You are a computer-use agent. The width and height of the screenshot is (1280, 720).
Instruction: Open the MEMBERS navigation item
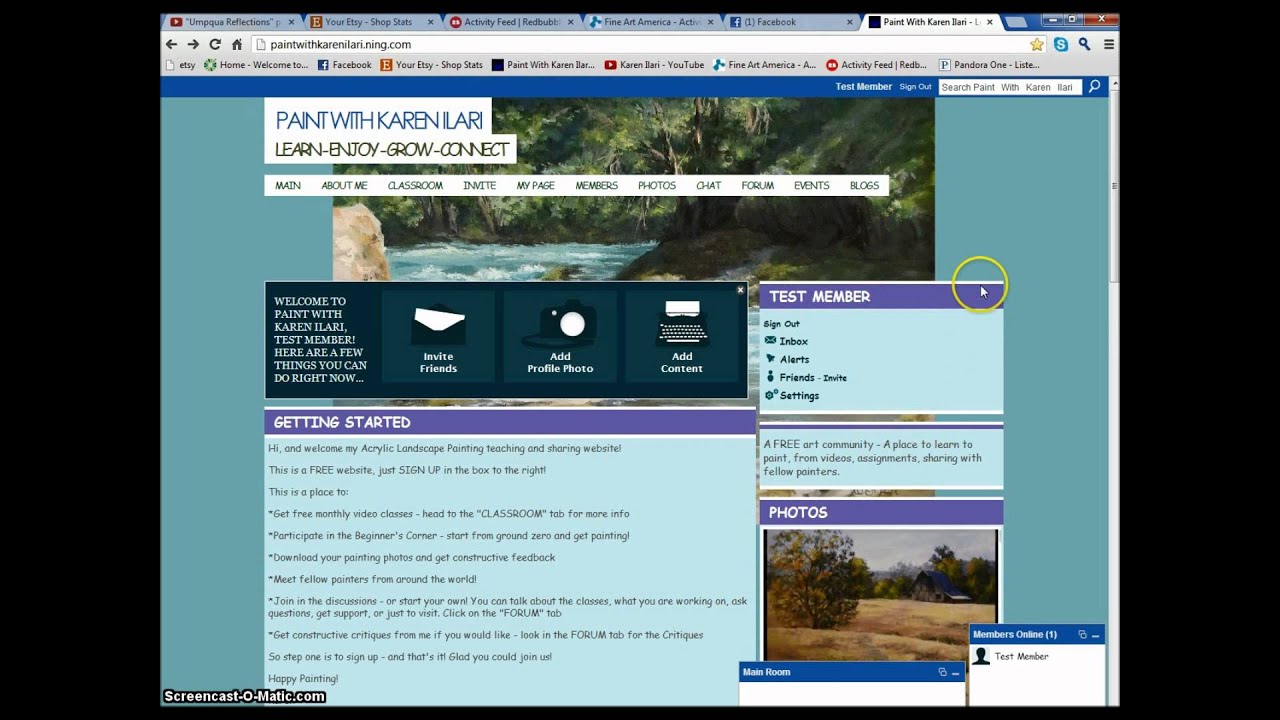[596, 186]
